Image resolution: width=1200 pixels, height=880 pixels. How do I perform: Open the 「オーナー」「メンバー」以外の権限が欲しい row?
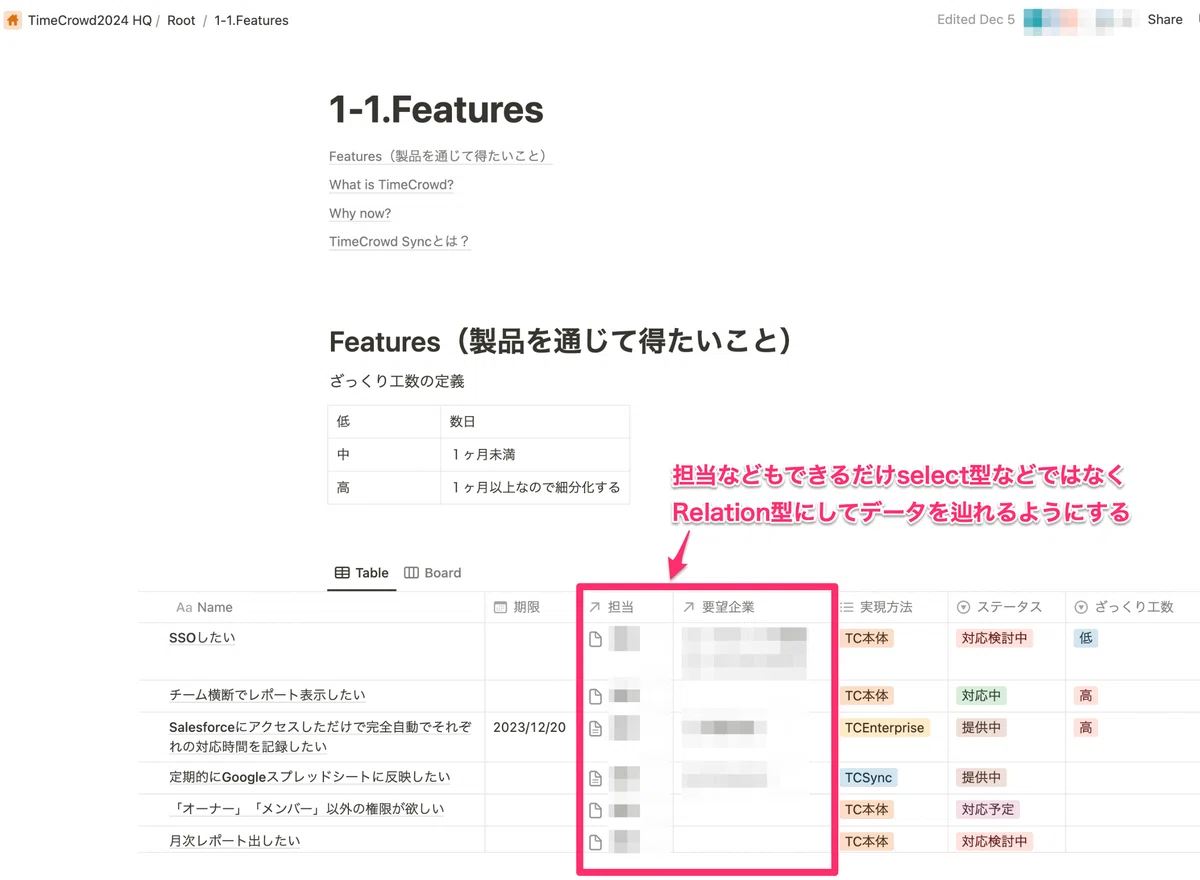[x=307, y=809]
